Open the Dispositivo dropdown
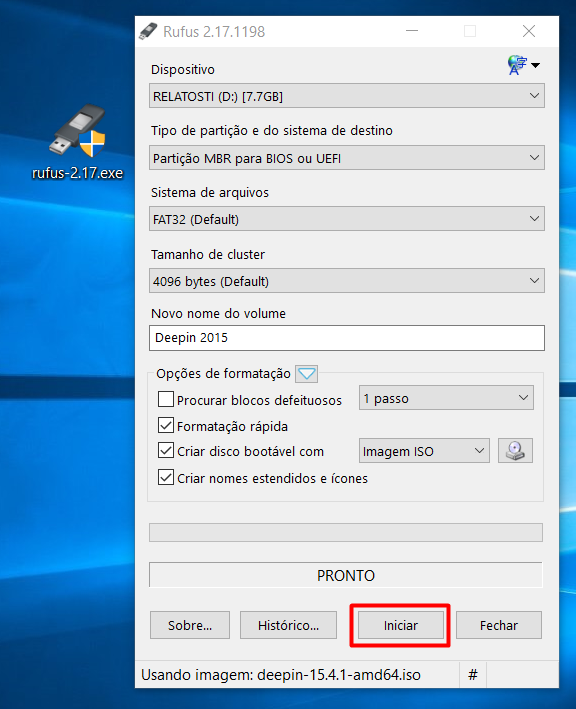Viewport: 576px width, 709px height. [x=347, y=96]
